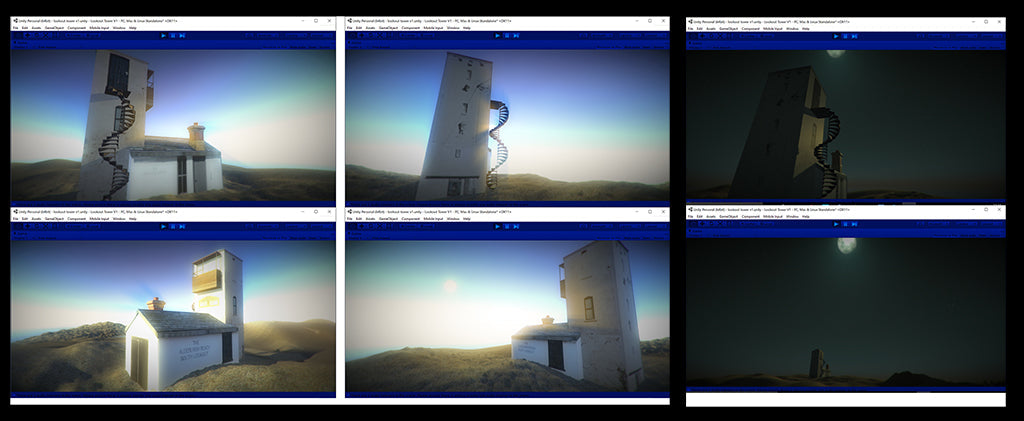Open Assets menu in the daytime spiral-stair-only tower window
This screenshot has width=1024, height=421.
pos(373,27)
